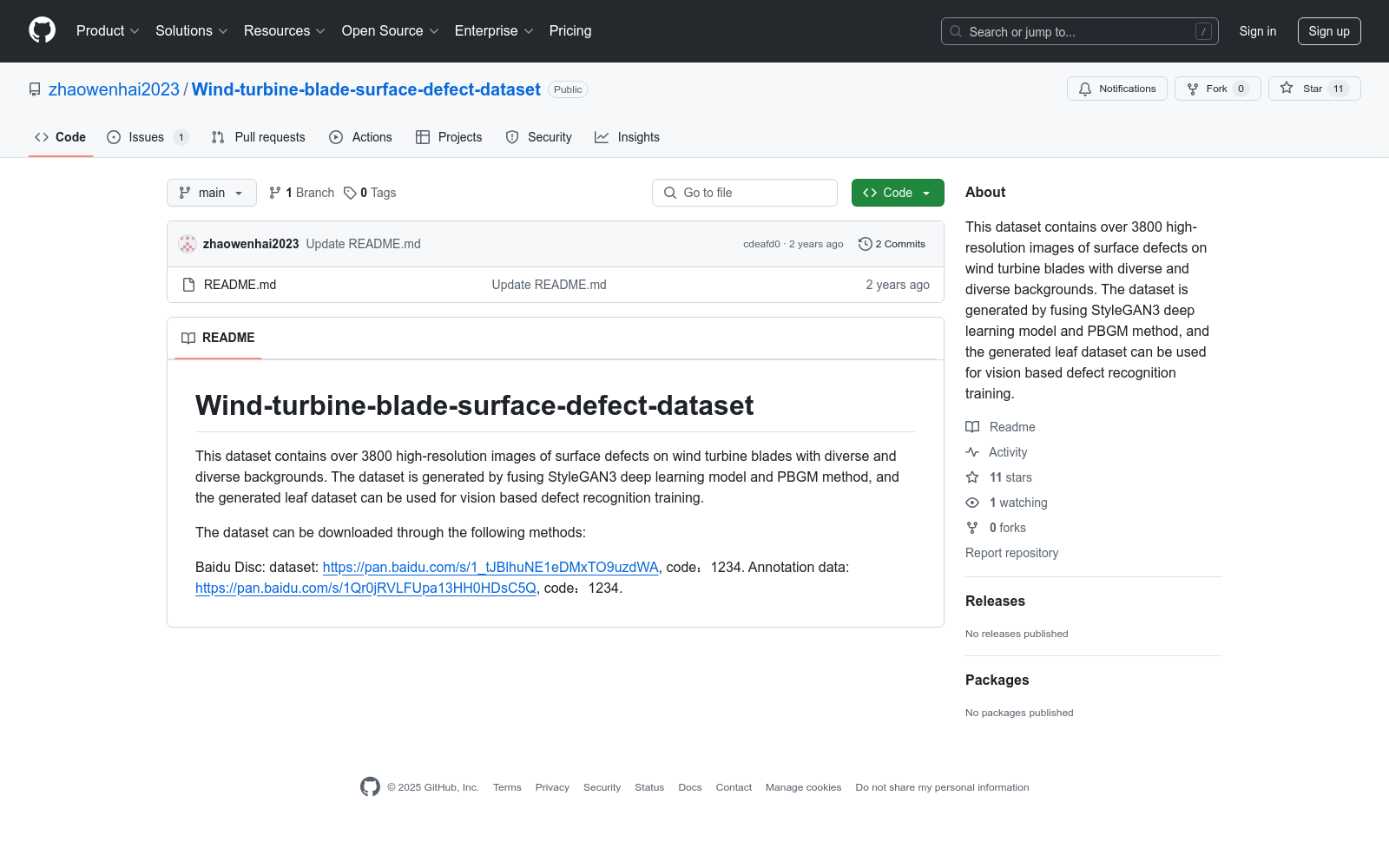Expand the green Code dropdown button

point(898,193)
